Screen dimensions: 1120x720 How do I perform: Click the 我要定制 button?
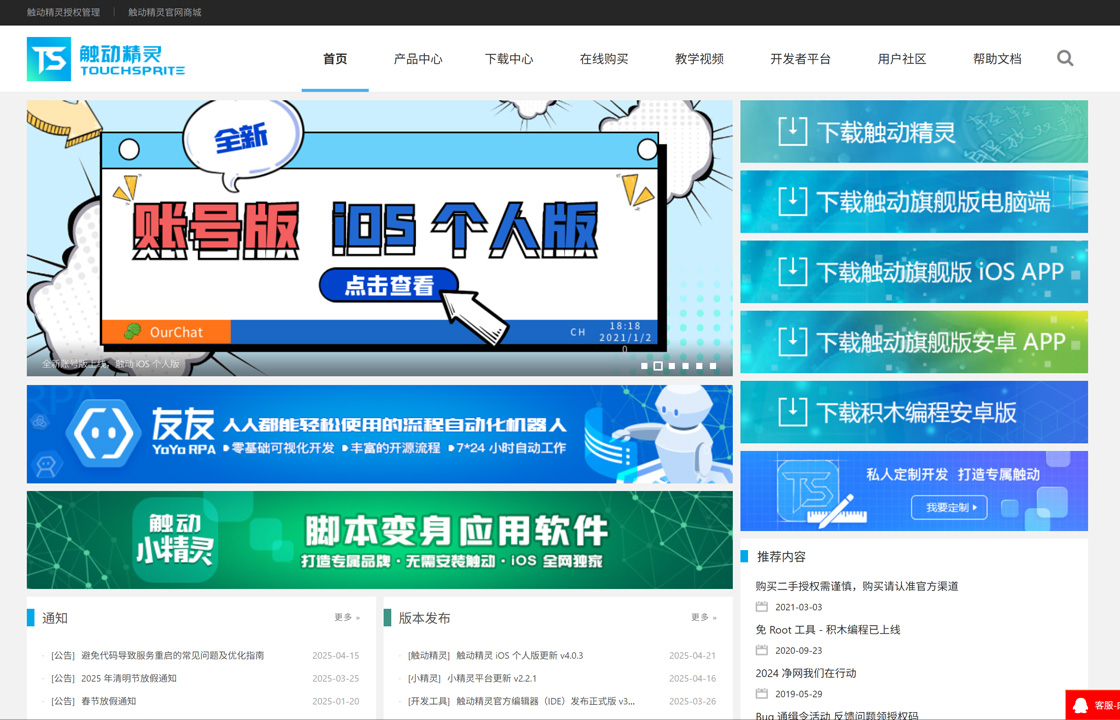click(x=949, y=508)
